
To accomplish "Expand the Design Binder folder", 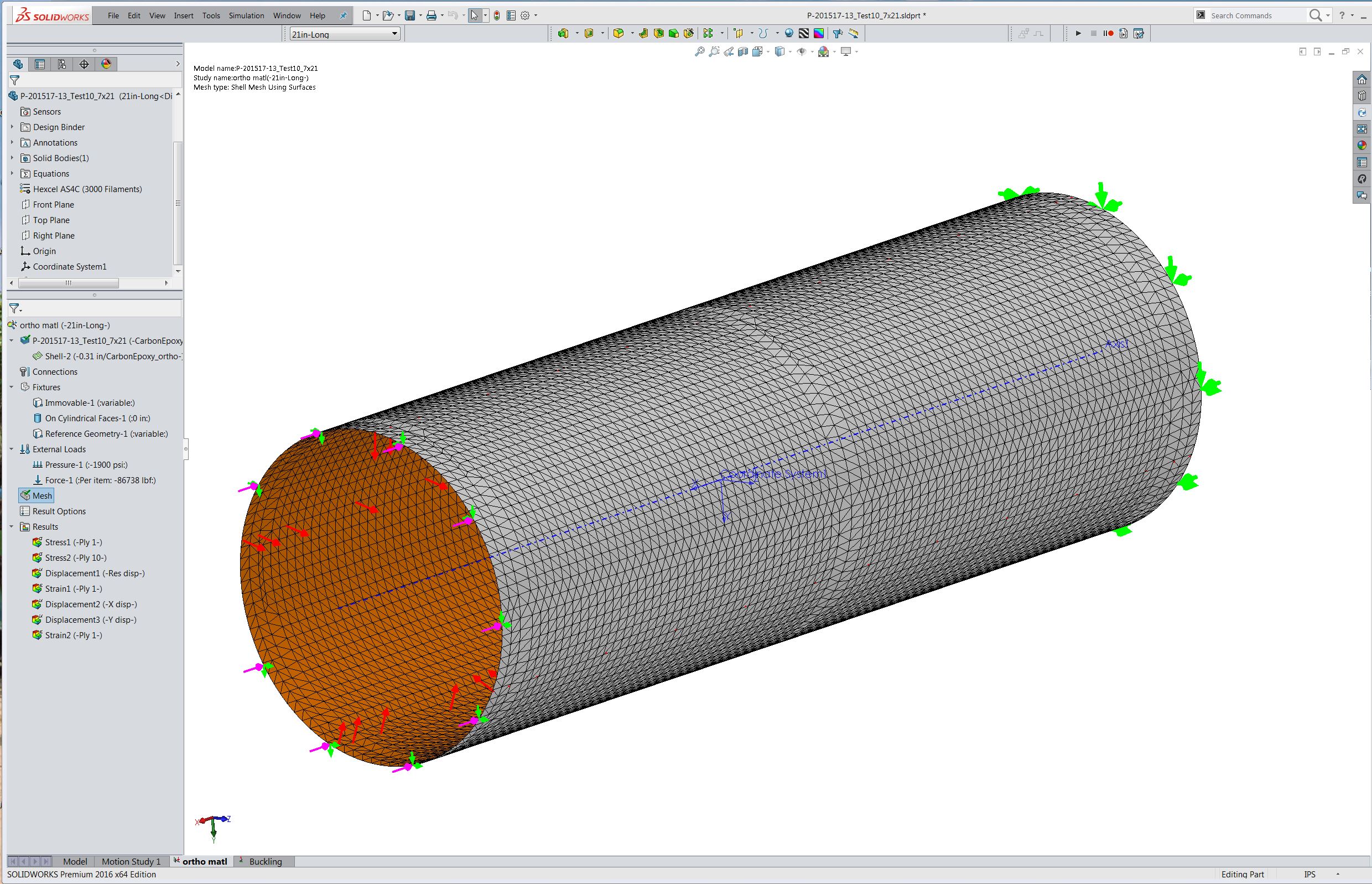I will click(12, 126).
